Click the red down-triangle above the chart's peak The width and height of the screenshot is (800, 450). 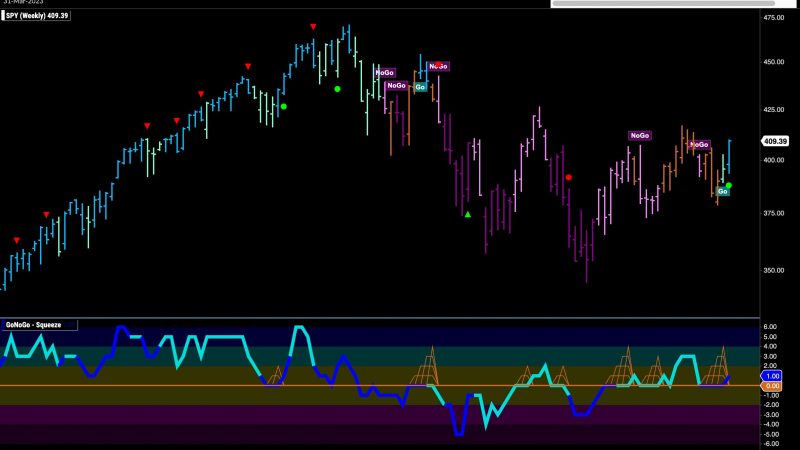pos(313,27)
